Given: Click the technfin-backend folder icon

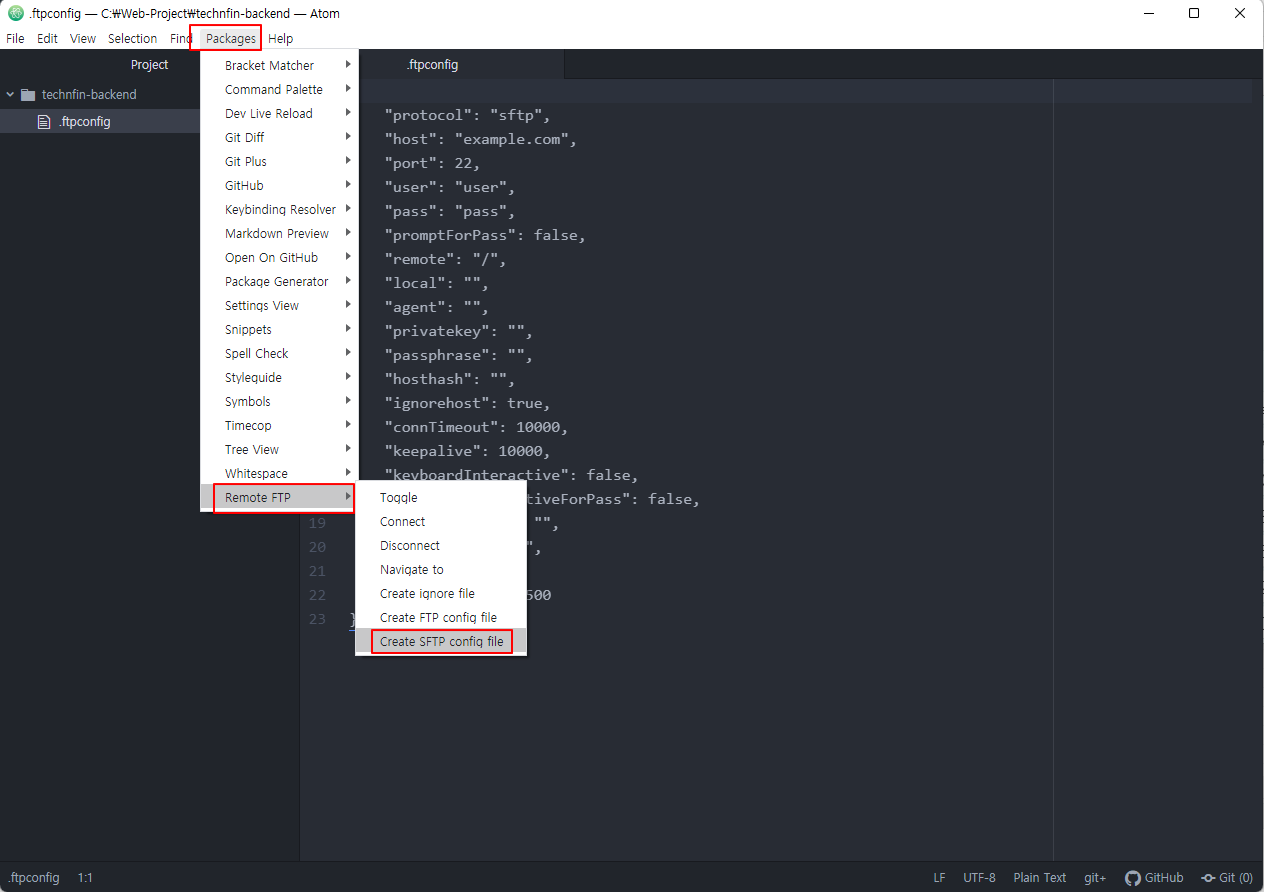Looking at the screenshot, I should (28, 94).
